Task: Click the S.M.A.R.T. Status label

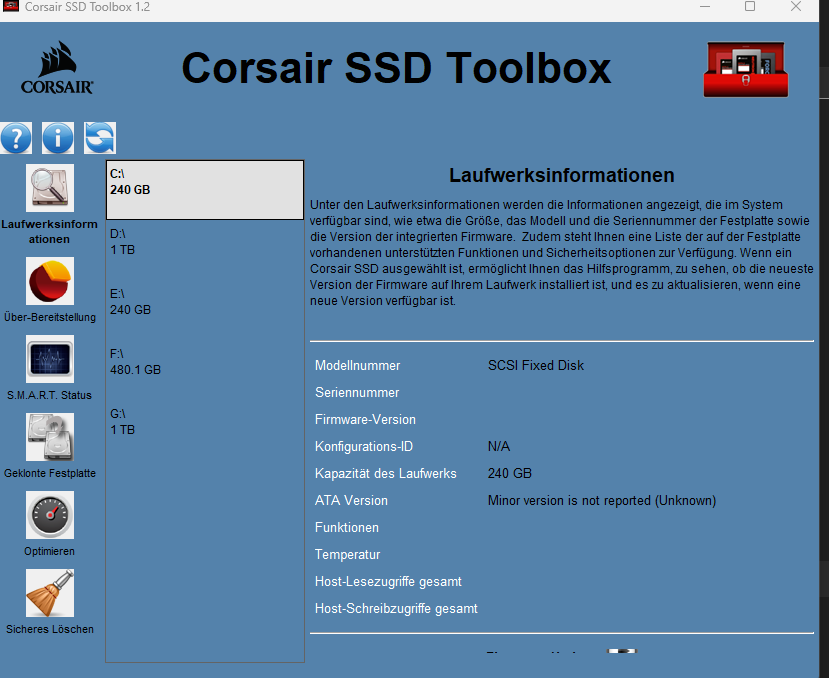Action: [x=49, y=395]
